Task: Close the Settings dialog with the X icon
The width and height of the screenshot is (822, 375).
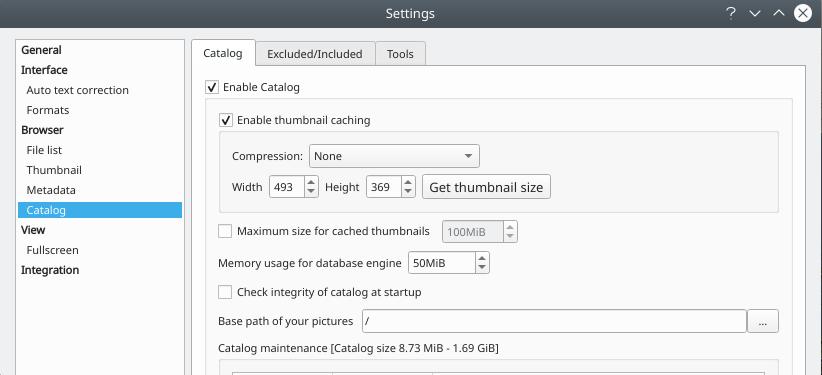Action: coord(803,13)
